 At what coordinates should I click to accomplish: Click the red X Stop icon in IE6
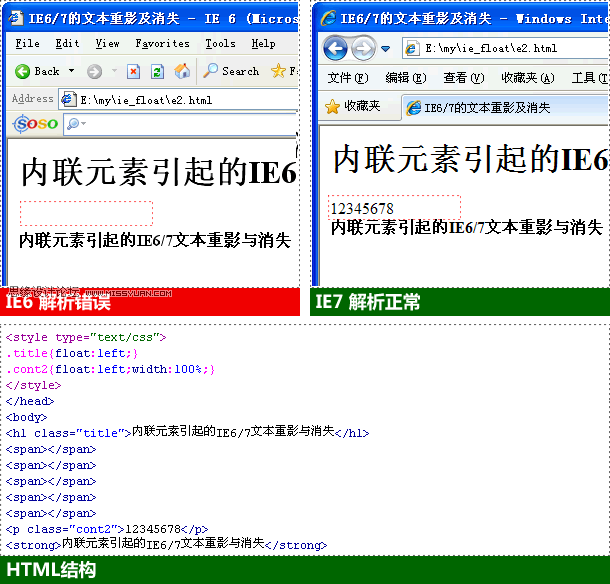pos(133,72)
